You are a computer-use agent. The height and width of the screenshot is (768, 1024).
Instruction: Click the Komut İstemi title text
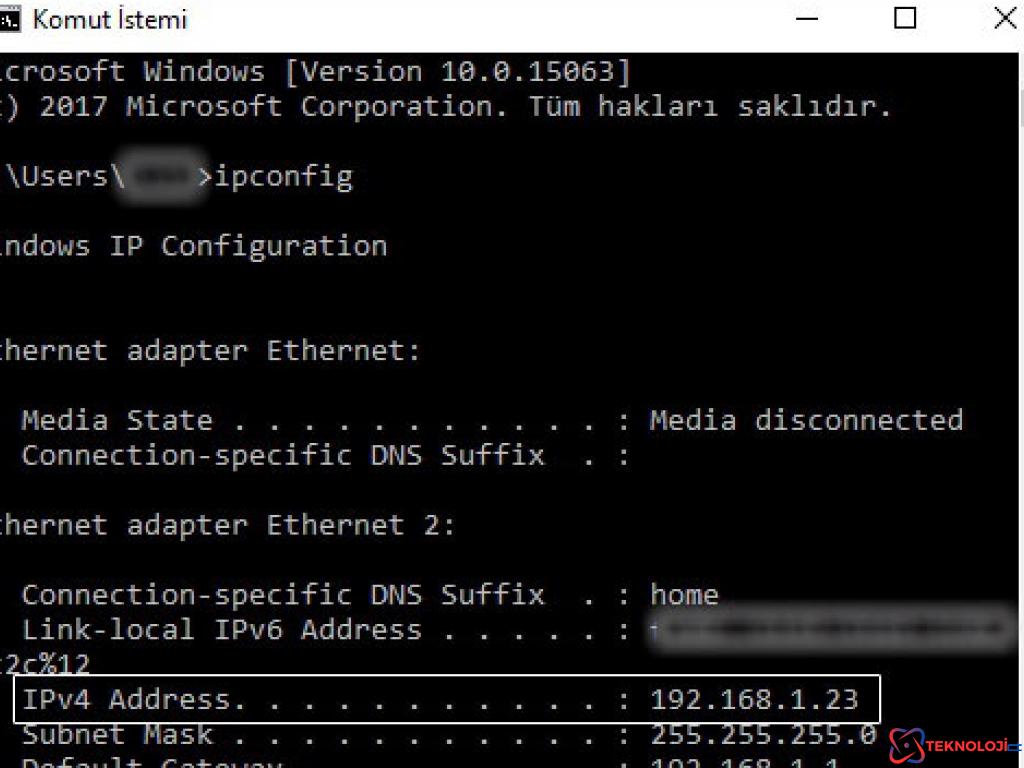click(110, 19)
